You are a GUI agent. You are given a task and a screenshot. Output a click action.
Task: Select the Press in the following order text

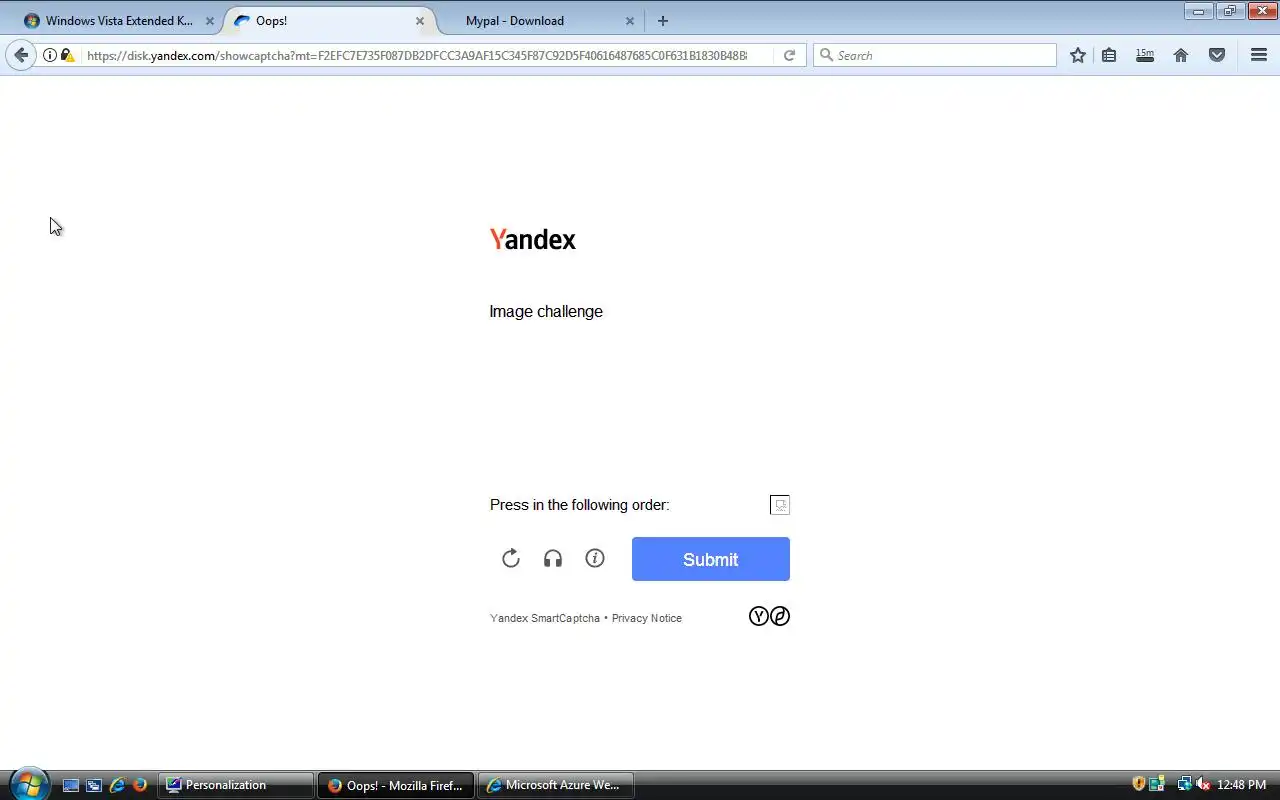(x=580, y=505)
